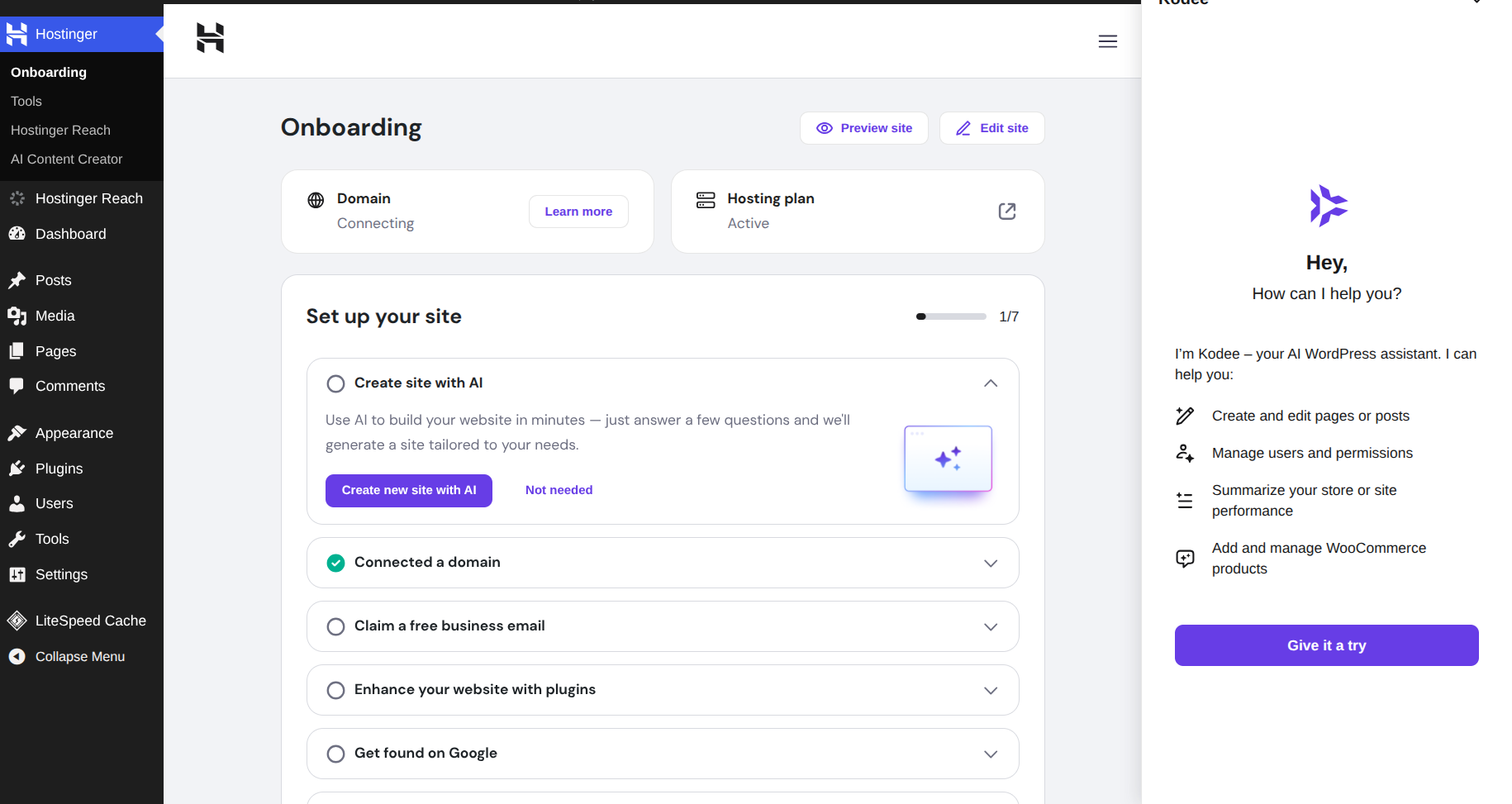Click the magic pencil icon for create pages

pos(1185,416)
